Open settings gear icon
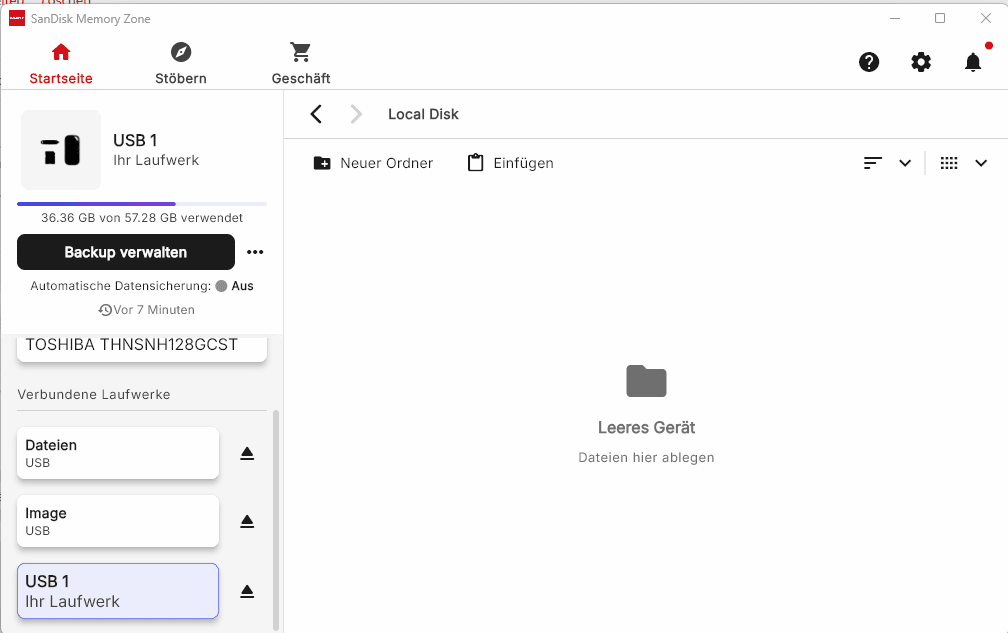 921,62
